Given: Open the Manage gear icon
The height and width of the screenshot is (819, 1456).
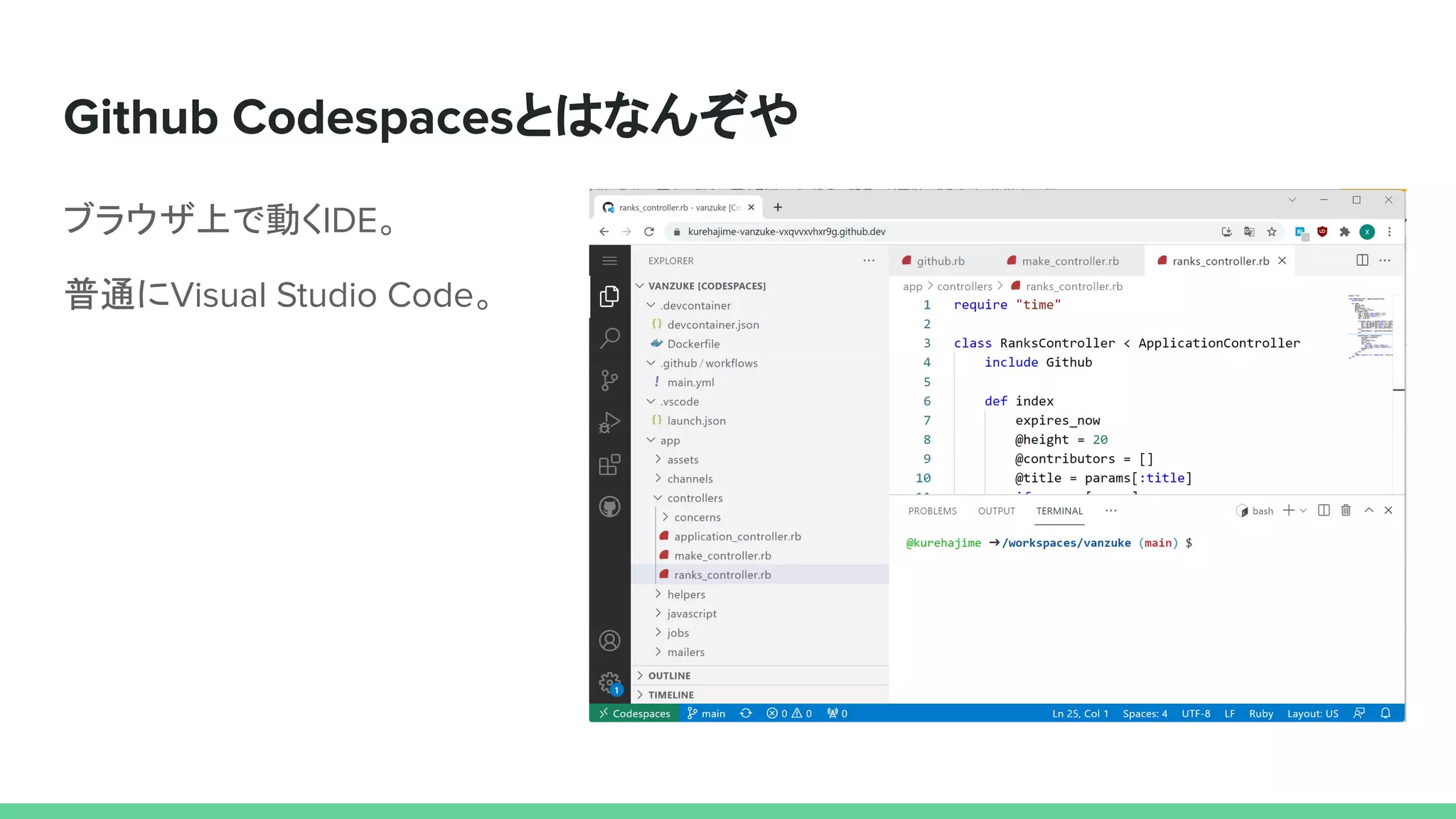Looking at the screenshot, I should click(609, 683).
